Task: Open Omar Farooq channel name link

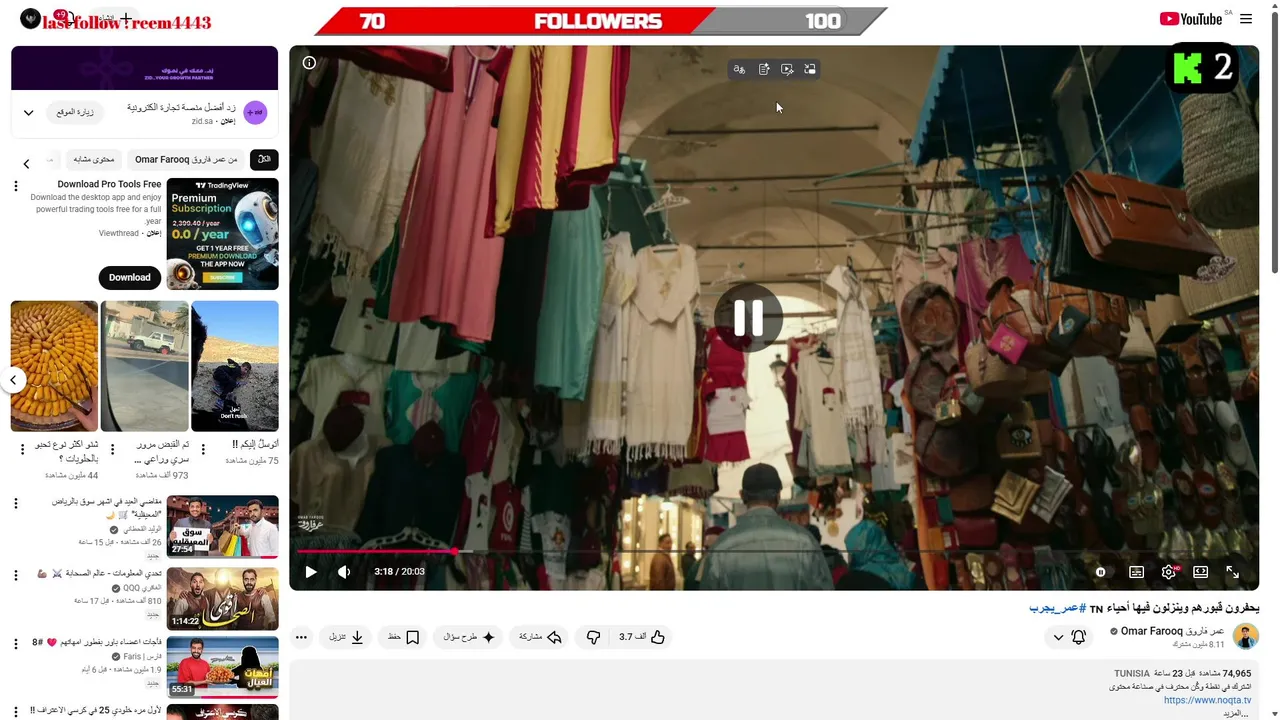Action: [x=1172, y=631]
